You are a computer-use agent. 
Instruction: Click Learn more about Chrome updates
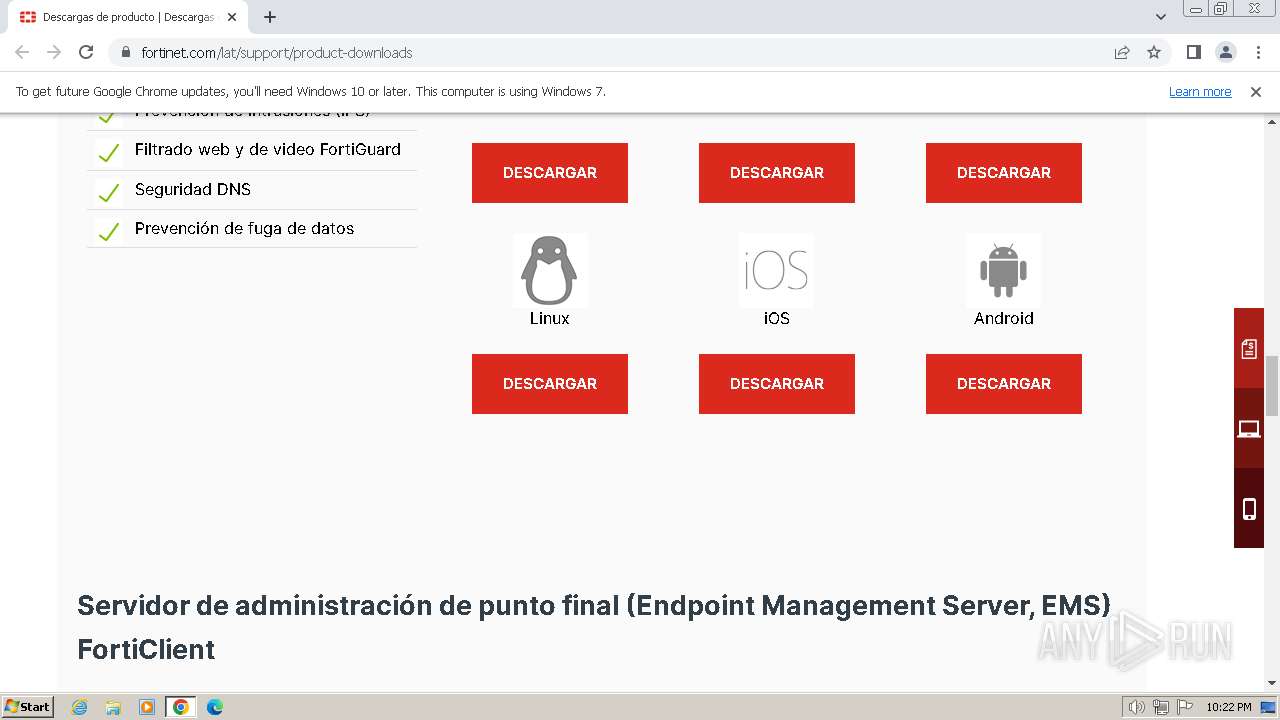pyautogui.click(x=1200, y=91)
